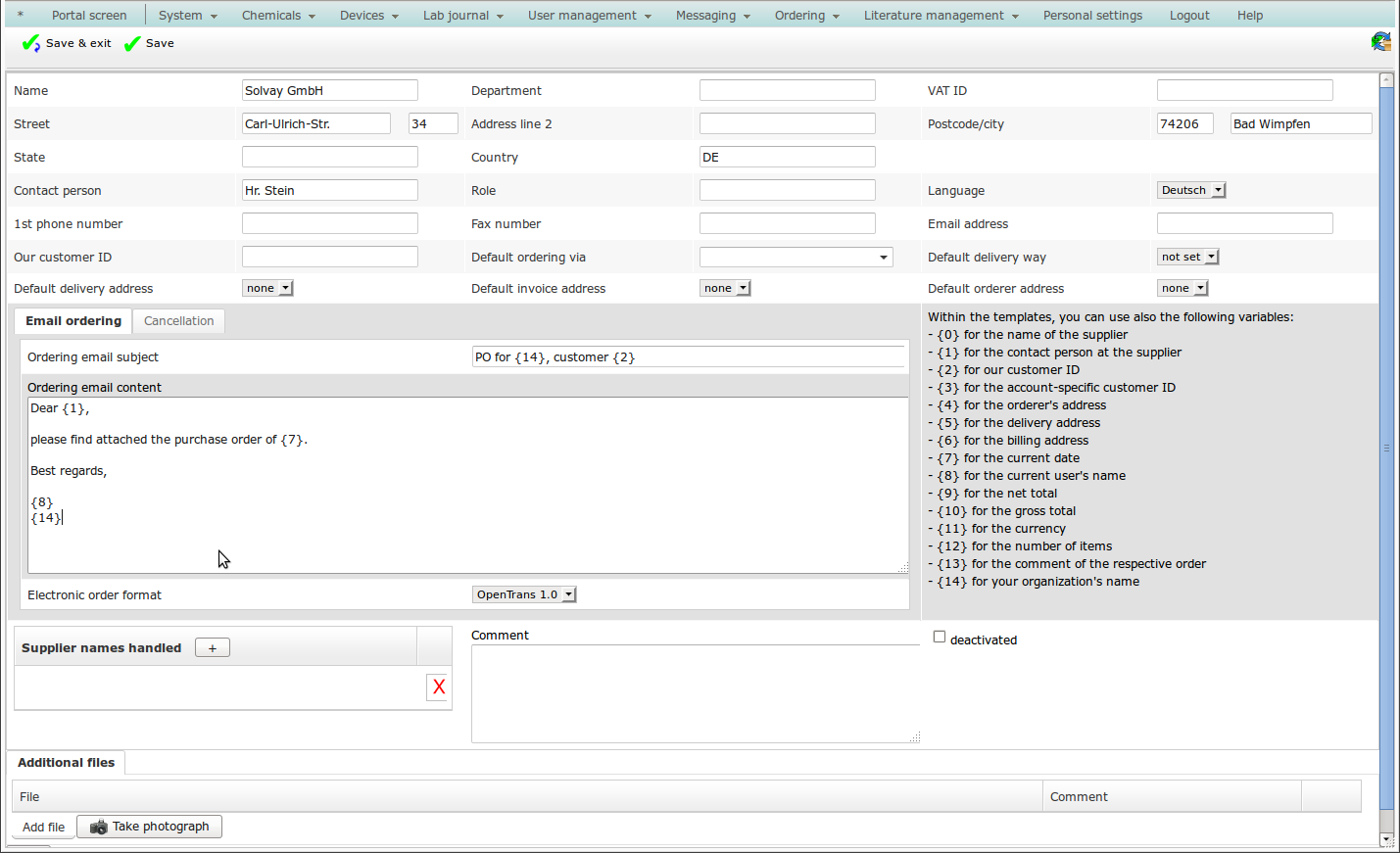This screenshot has width=1400, height=853.
Task: Select the Default delivery address dropdown
Action: click(x=267, y=289)
